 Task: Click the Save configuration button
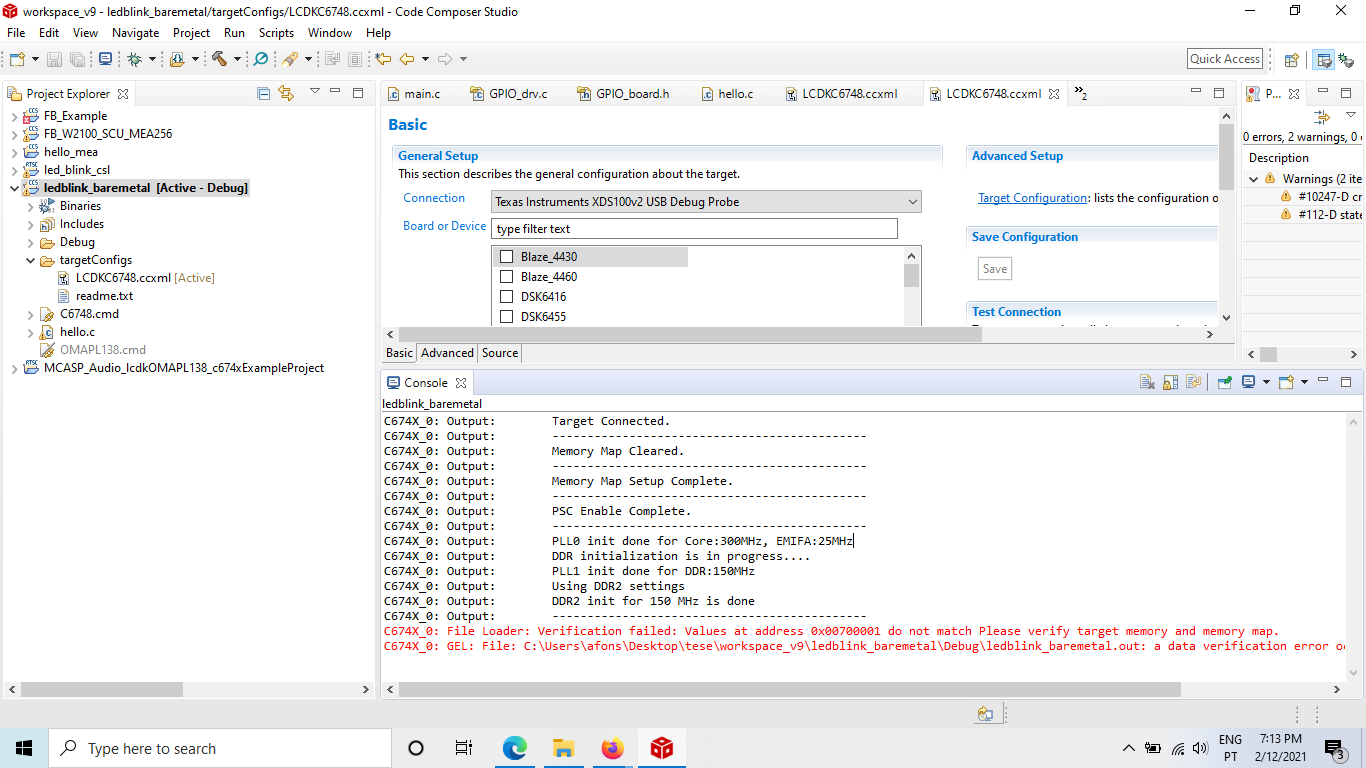[995, 269]
